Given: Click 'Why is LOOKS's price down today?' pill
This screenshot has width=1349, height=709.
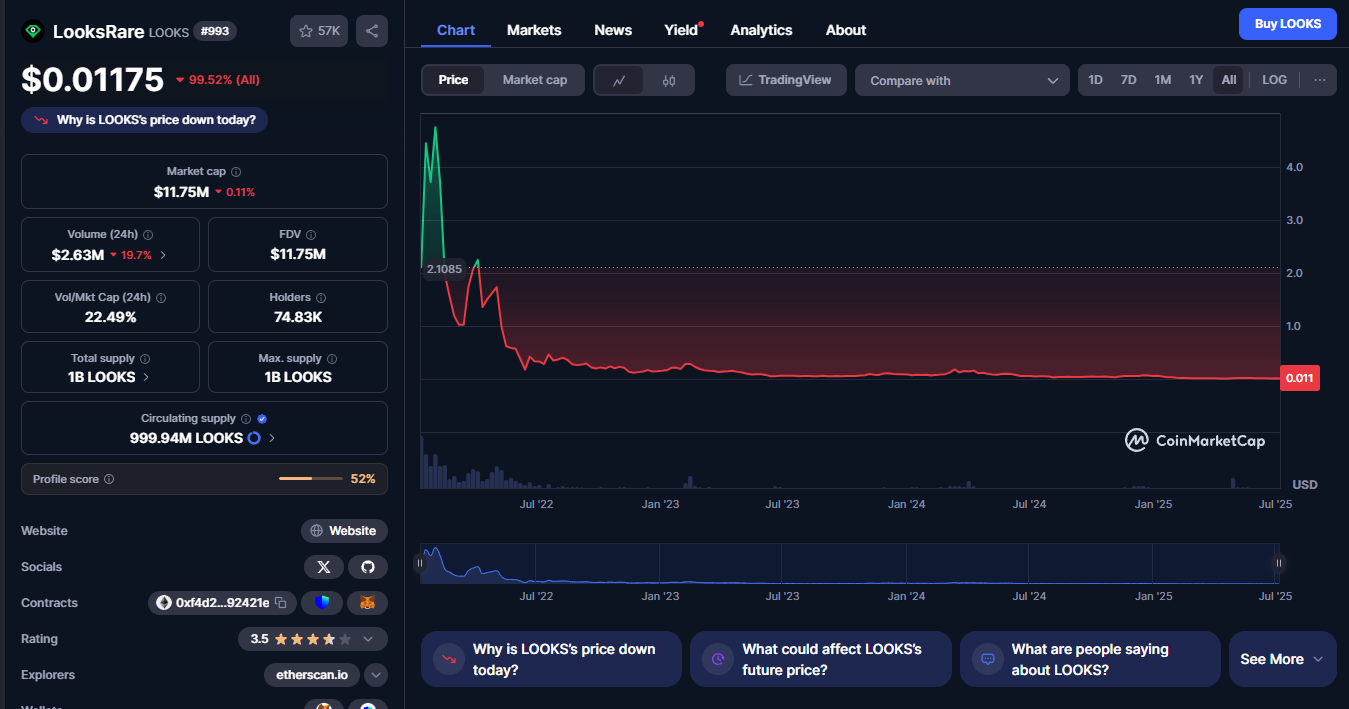Looking at the screenshot, I should tap(144, 120).
